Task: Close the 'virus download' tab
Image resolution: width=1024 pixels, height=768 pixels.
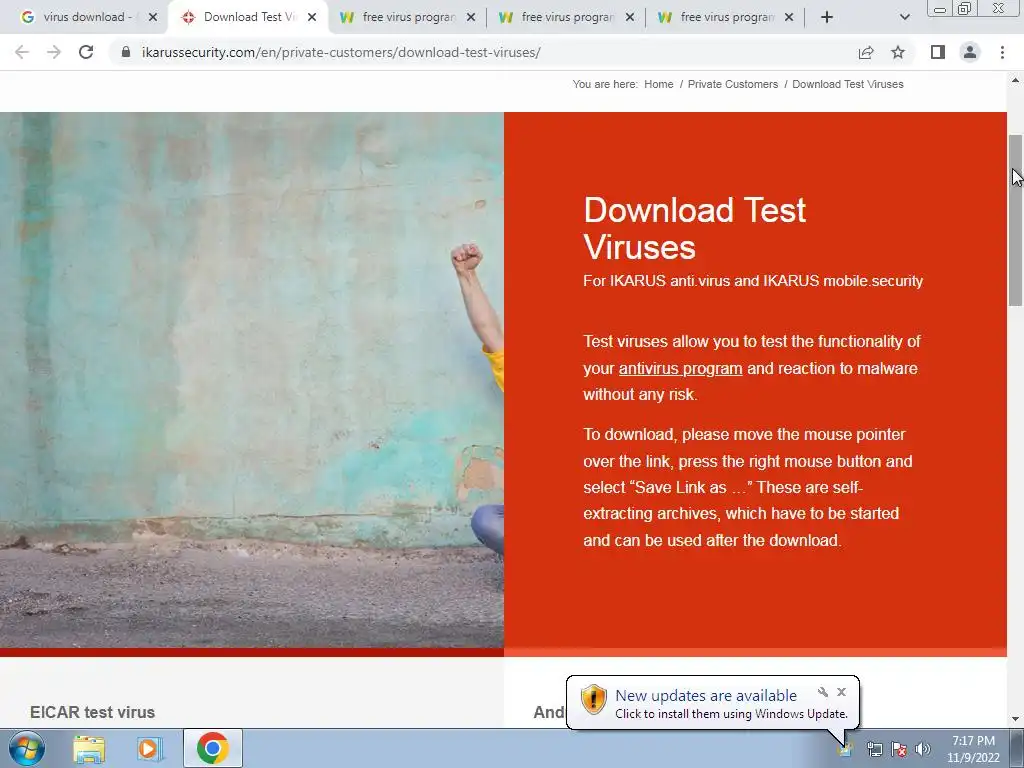Action: tap(153, 17)
